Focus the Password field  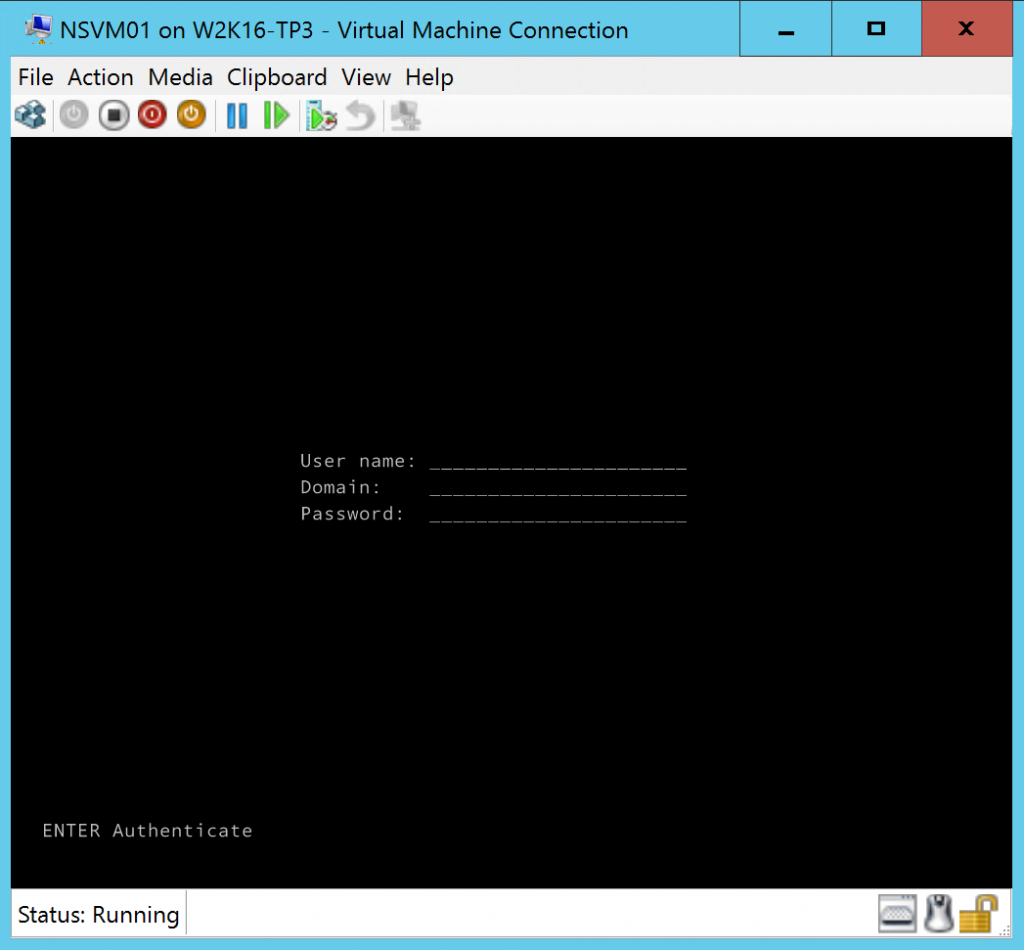click(558, 515)
